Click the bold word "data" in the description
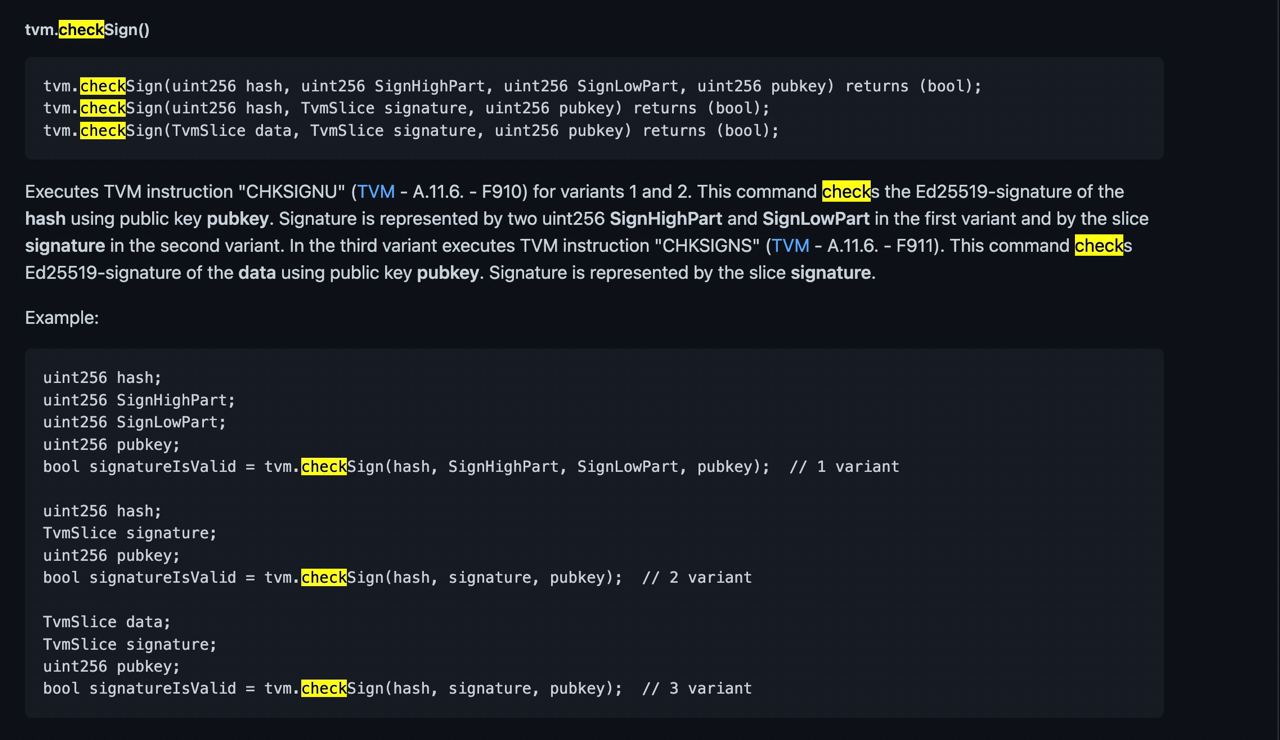This screenshot has height=740, width=1280. coord(256,273)
